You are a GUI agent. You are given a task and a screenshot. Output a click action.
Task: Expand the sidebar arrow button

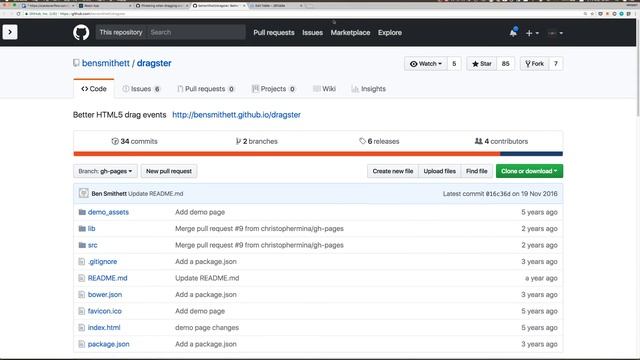[x=10, y=32]
